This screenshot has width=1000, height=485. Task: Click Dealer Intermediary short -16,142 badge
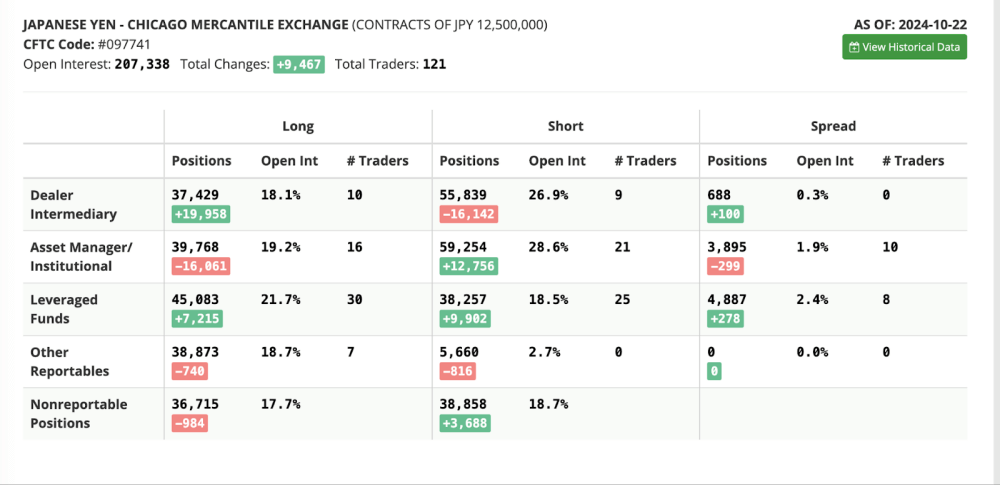[468, 214]
